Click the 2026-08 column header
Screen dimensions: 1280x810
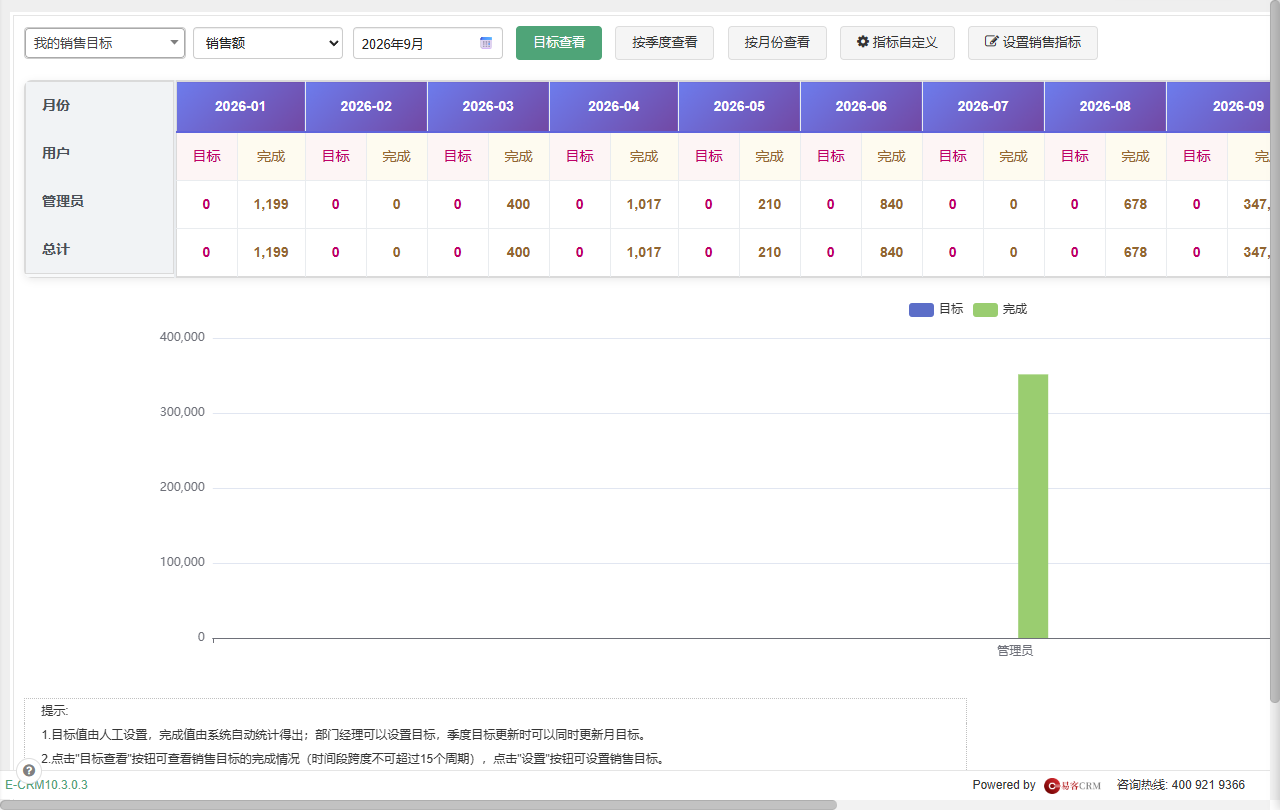[x=1105, y=106]
